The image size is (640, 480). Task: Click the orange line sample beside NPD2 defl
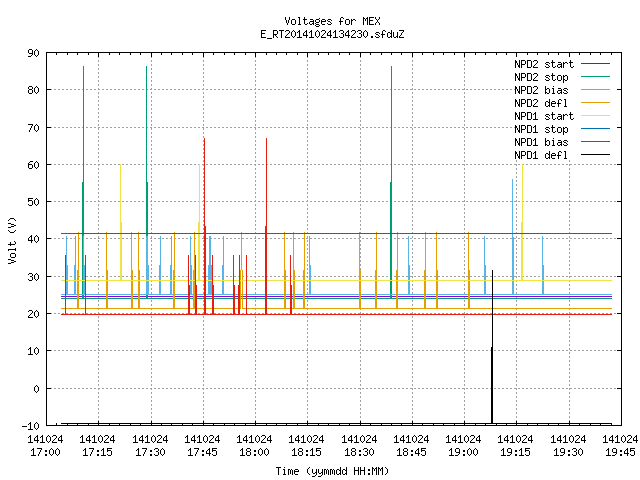coord(596,103)
